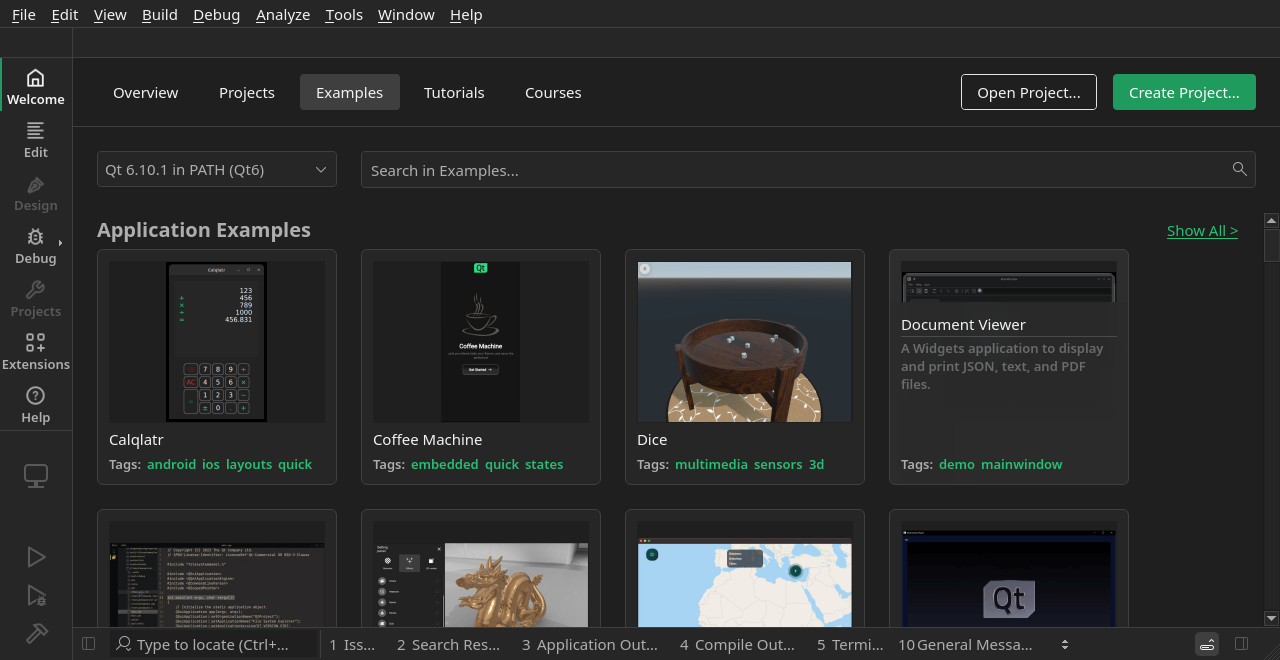This screenshot has height=660, width=1280.
Task: Open the File menu
Action: (23, 14)
